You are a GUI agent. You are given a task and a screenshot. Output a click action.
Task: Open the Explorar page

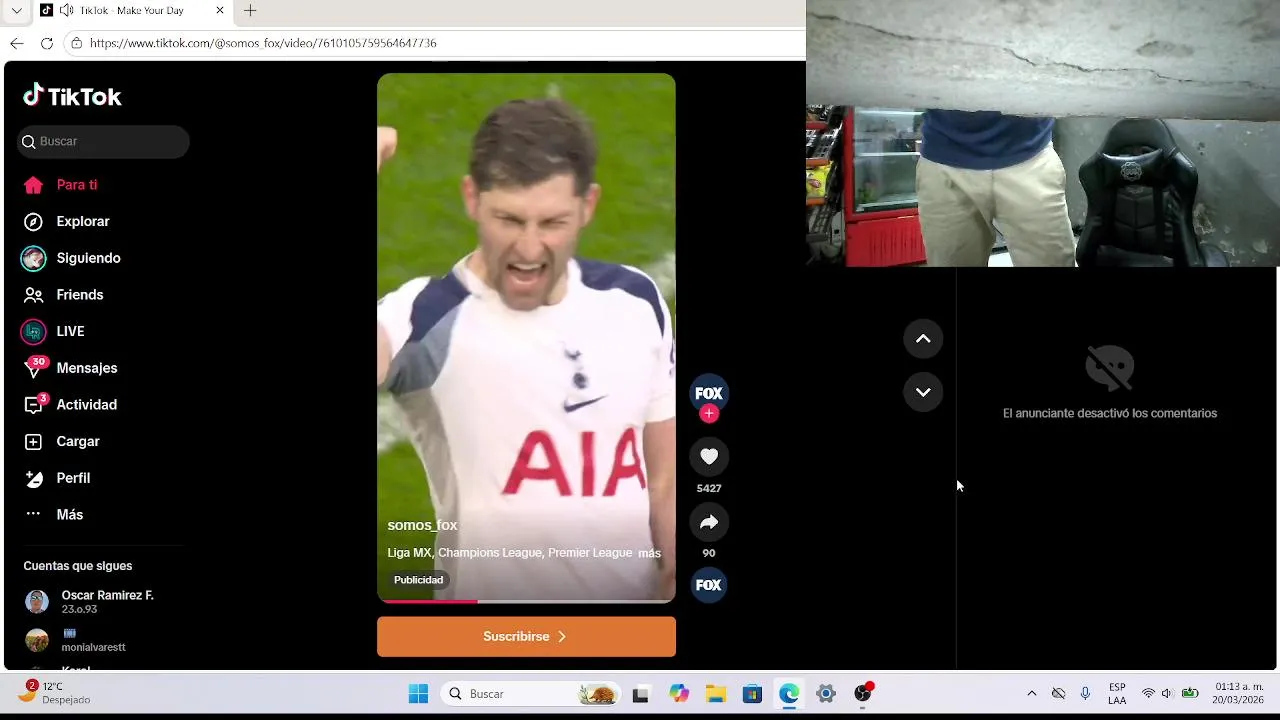[66, 221]
